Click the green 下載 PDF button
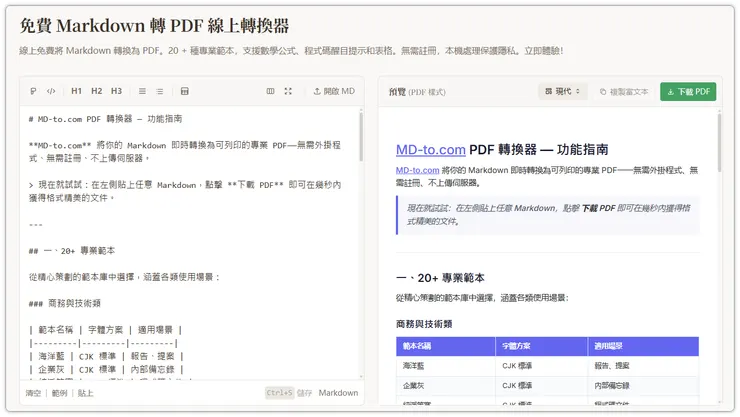The height and width of the screenshot is (417, 740). coord(688,92)
